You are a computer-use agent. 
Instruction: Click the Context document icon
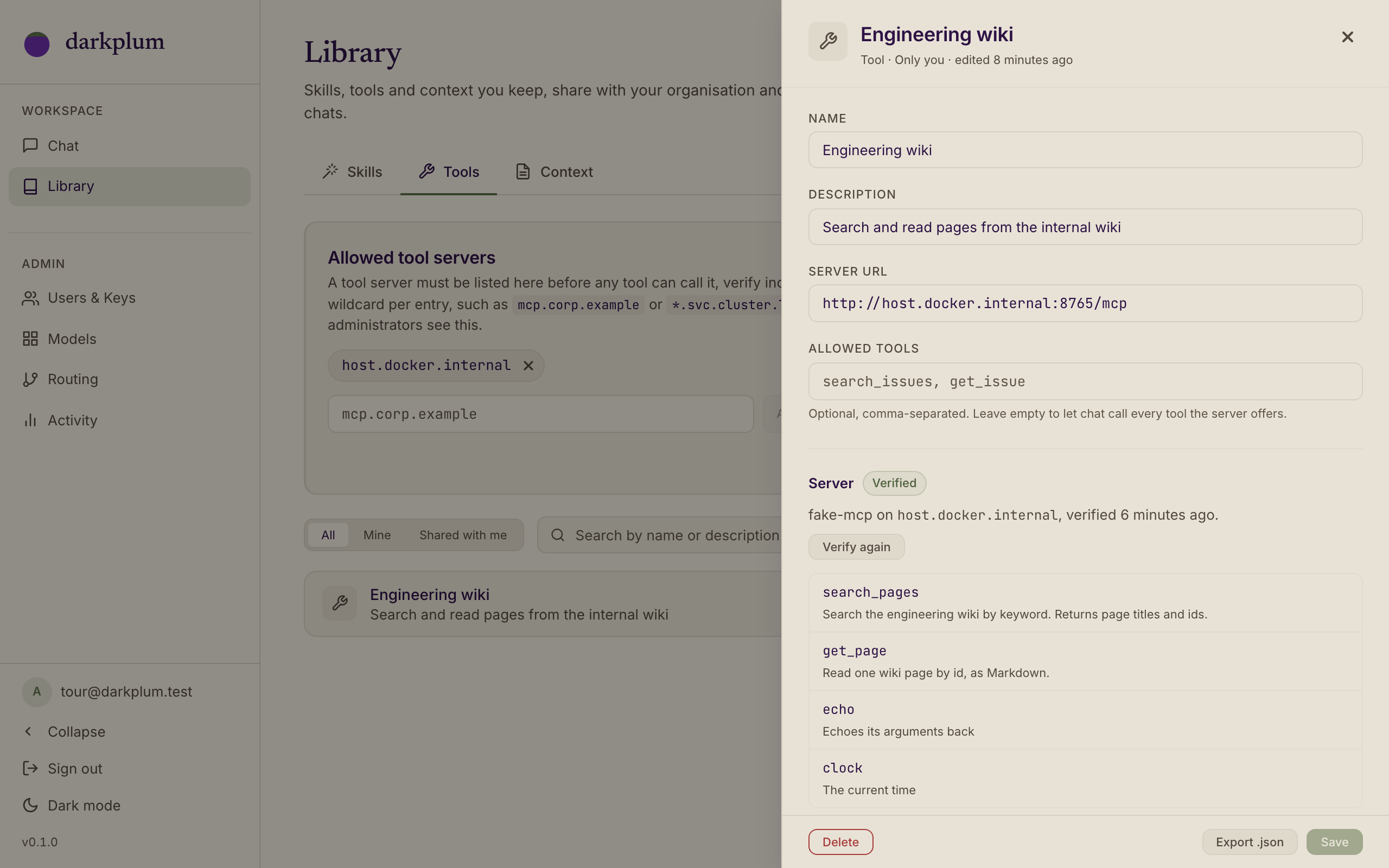(523, 171)
